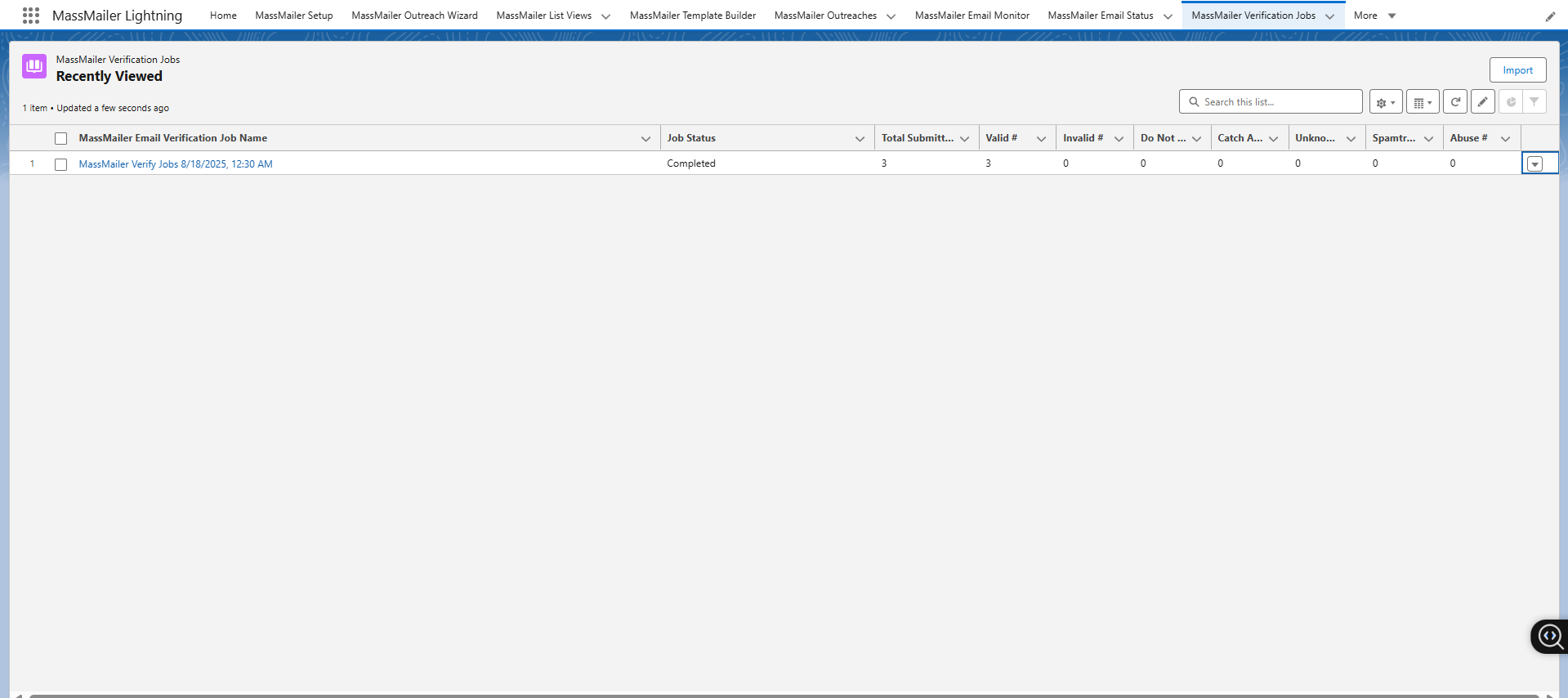Open Abuse # column actions chevron
This screenshot has height=698, width=1568.
pyautogui.click(x=1505, y=139)
